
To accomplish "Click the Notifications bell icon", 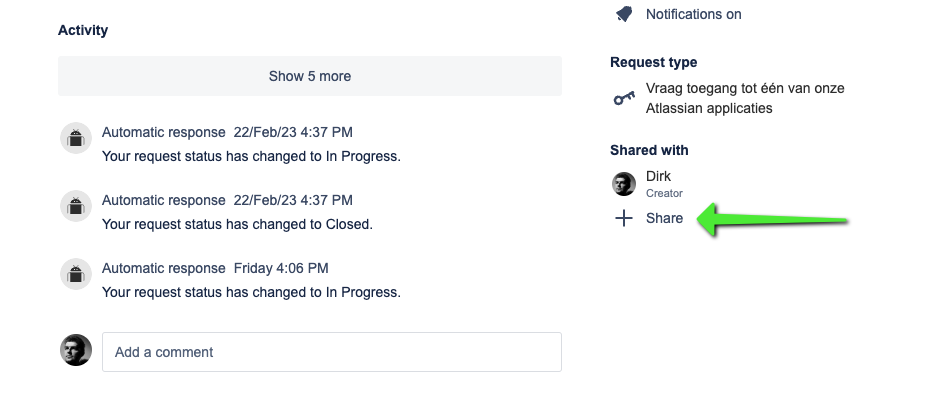I will coord(624,14).
